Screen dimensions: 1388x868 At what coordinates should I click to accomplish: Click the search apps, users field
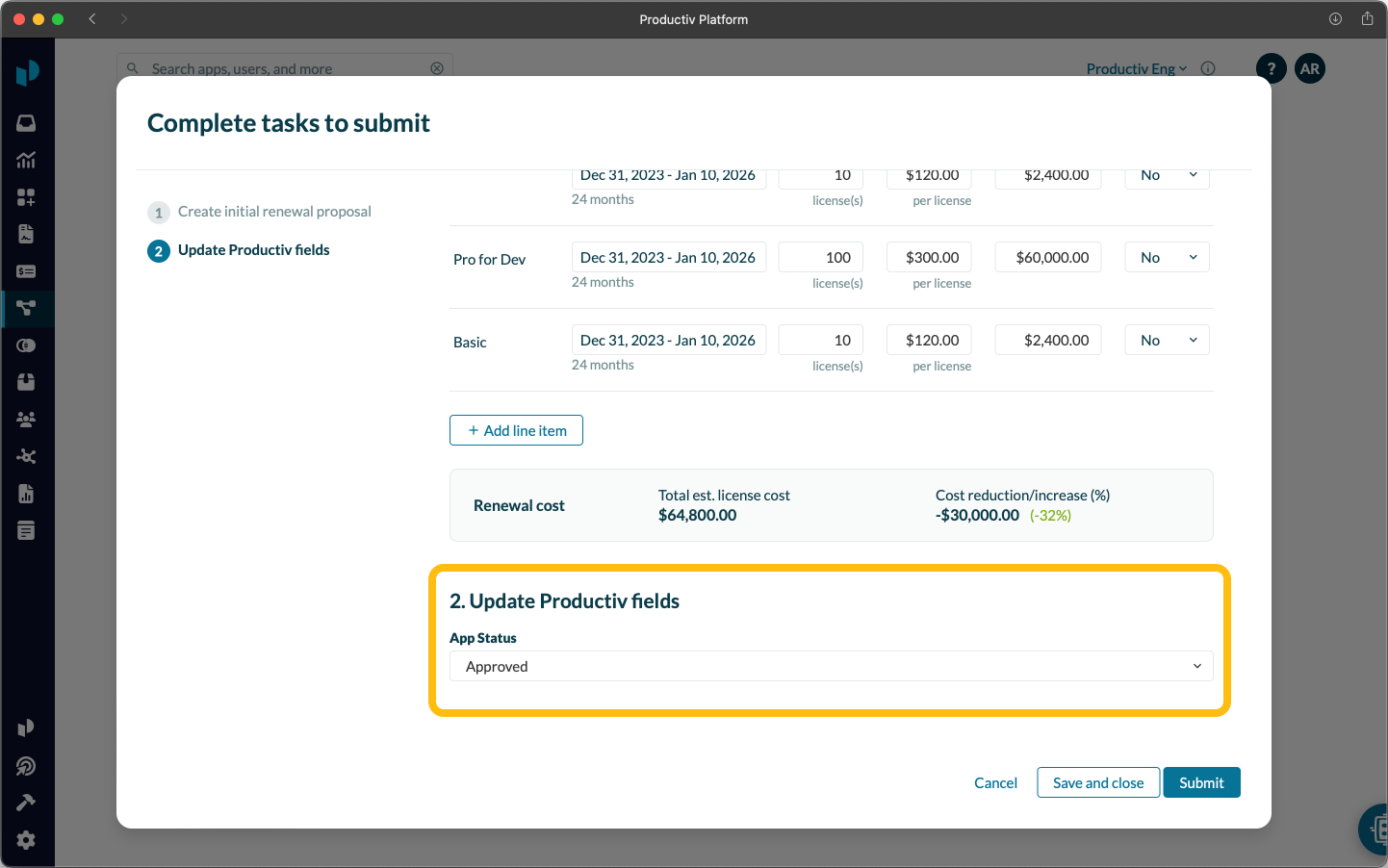click(x=285, y=68)
